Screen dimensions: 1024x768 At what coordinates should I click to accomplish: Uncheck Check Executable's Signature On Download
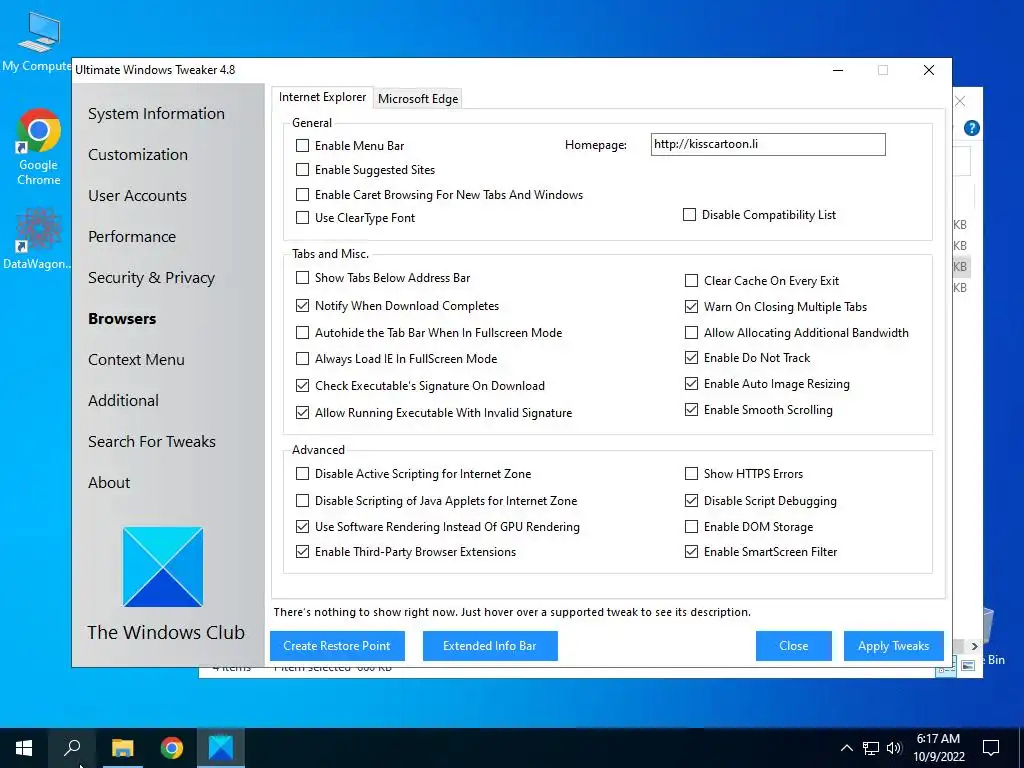(302, 385)
